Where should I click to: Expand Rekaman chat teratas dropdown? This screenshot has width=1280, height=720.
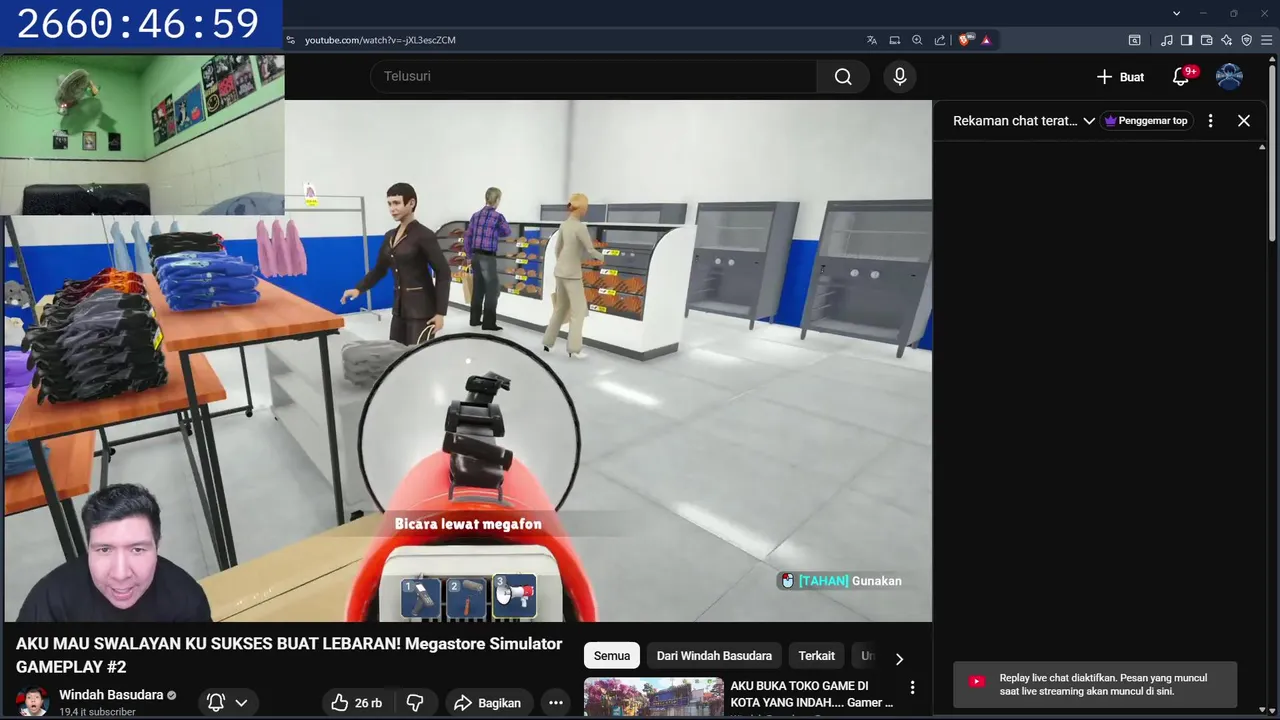(x=1024, y=120)
